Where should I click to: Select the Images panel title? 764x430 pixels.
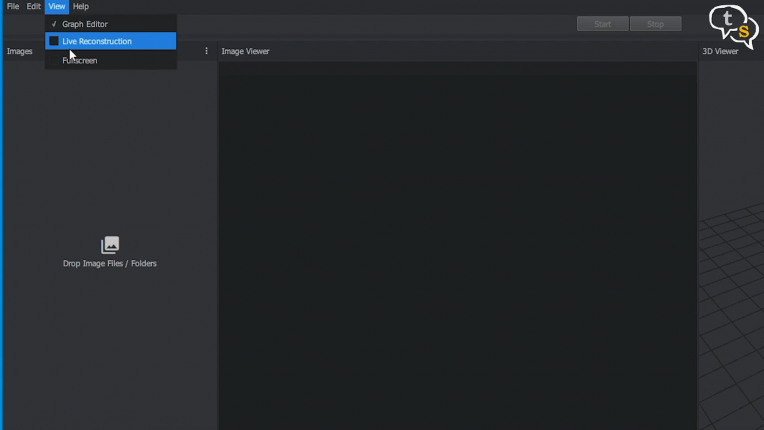point(20,51)
